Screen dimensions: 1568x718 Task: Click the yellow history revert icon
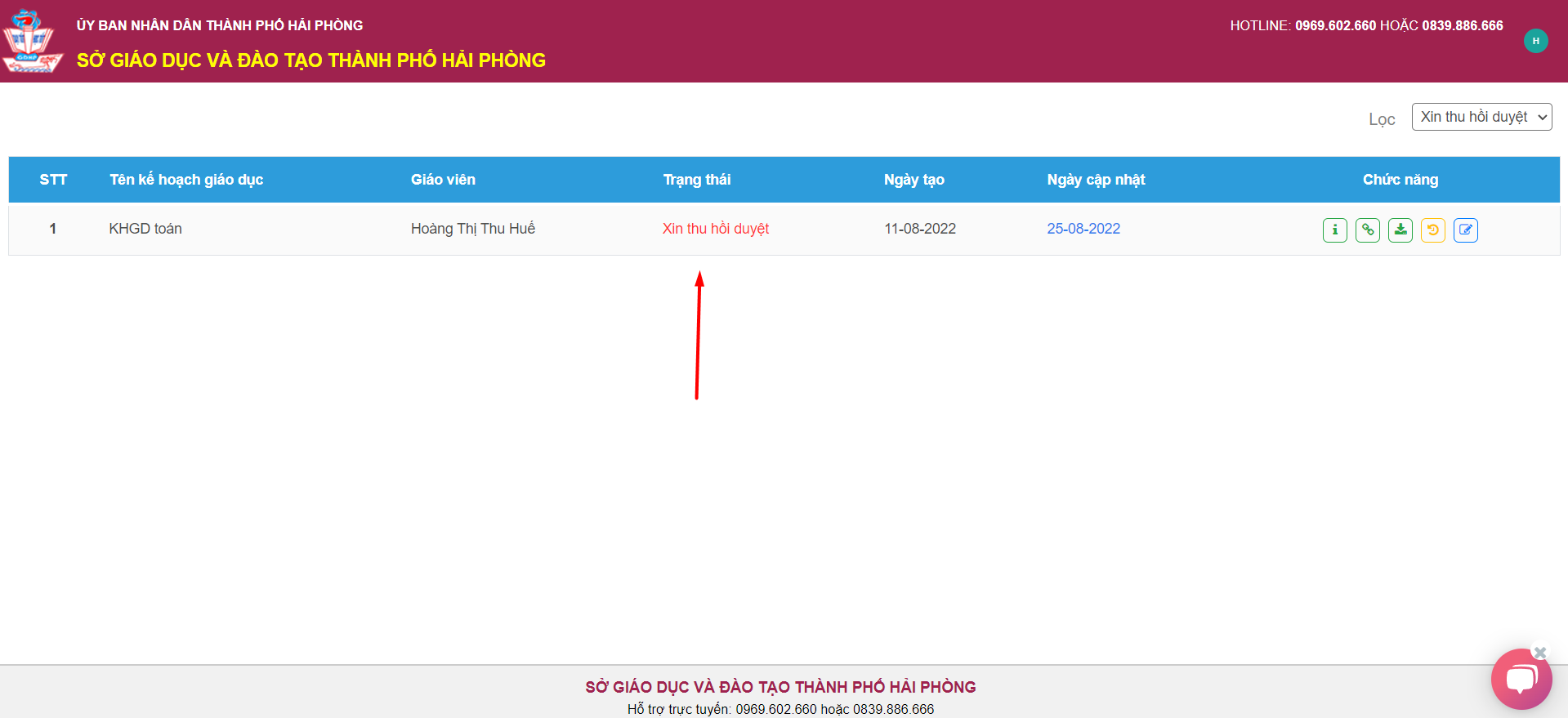[1432, 230]
